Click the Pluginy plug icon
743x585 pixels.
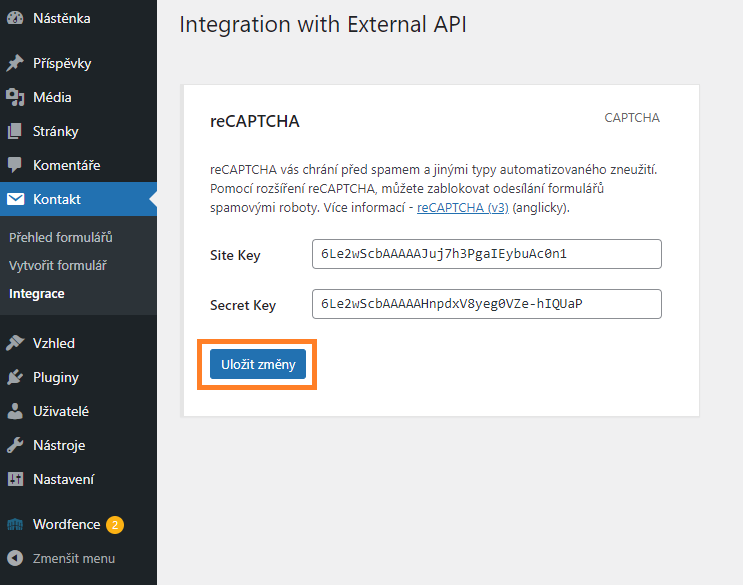(x=15, y=377)
